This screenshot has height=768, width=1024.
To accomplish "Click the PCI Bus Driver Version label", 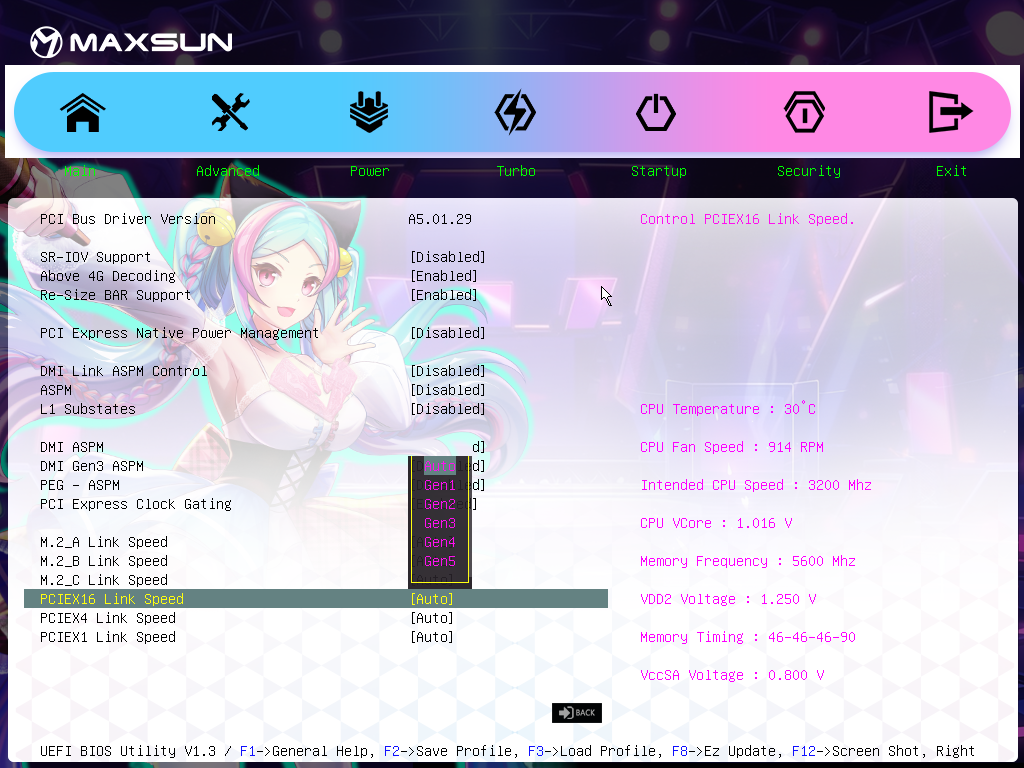I will click(x=128, y=219).
